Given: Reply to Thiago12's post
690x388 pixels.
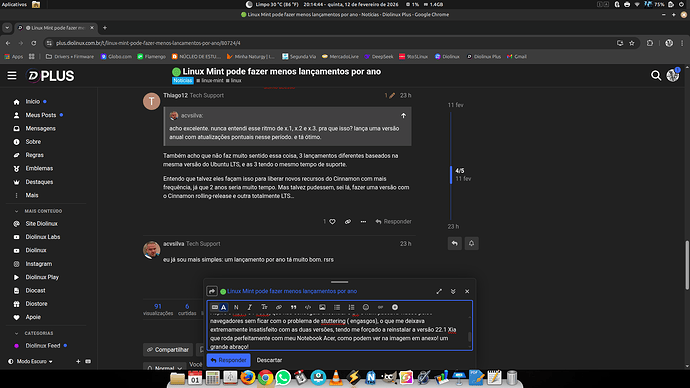Looking at the screenshot, I should (x=393, y=222).
